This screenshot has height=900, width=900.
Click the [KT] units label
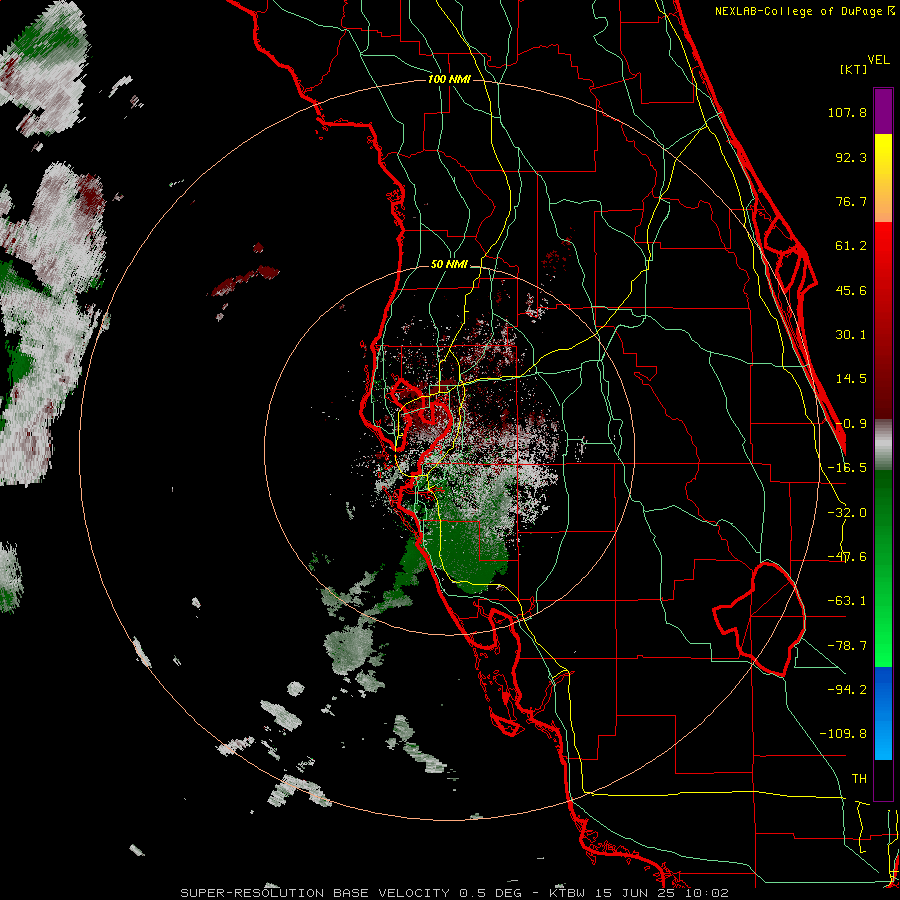point(854,69)
